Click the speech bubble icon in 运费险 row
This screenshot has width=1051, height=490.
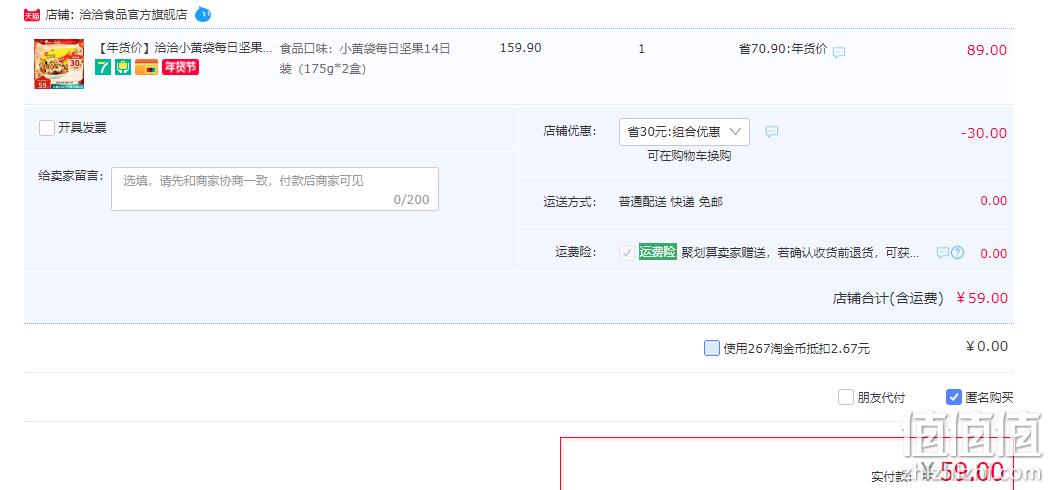(x=942, y=253)
